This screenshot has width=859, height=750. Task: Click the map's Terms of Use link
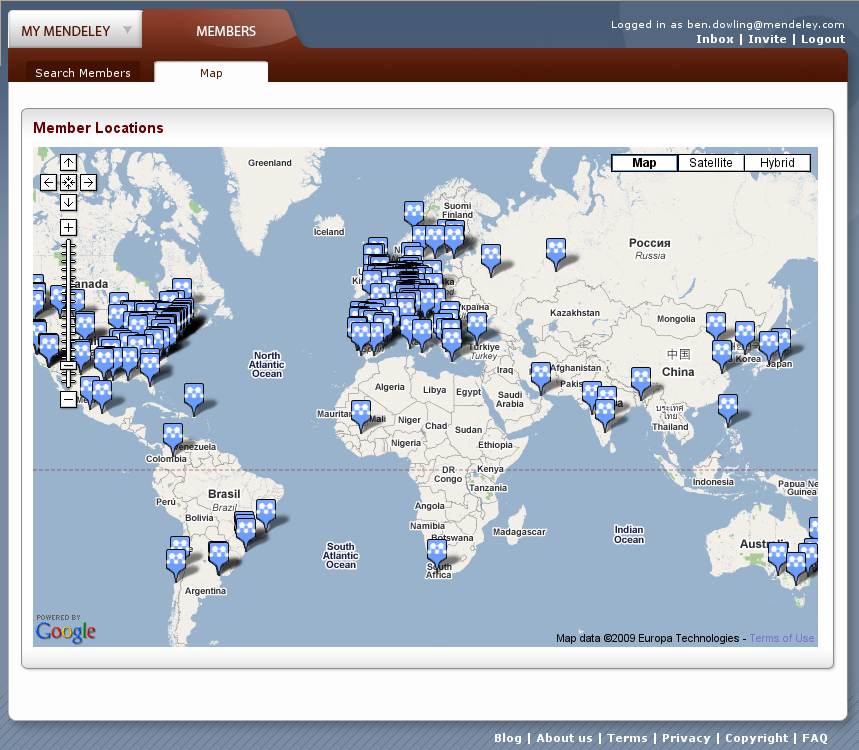782,638
